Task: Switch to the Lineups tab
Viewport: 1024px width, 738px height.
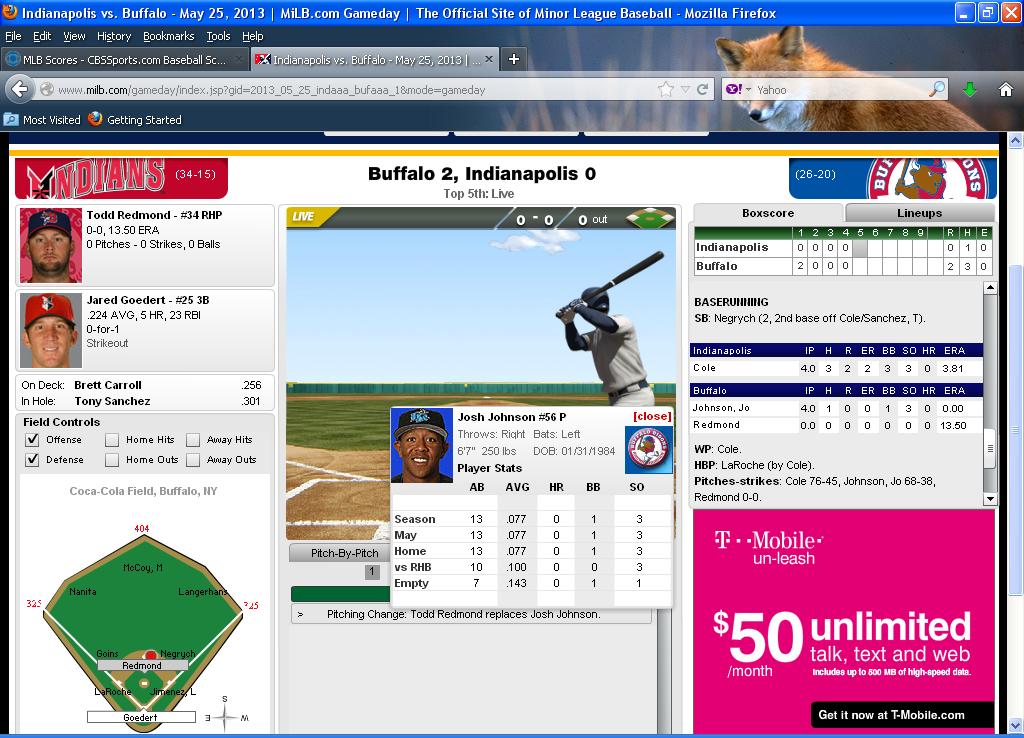Action: tap(920, 213)
